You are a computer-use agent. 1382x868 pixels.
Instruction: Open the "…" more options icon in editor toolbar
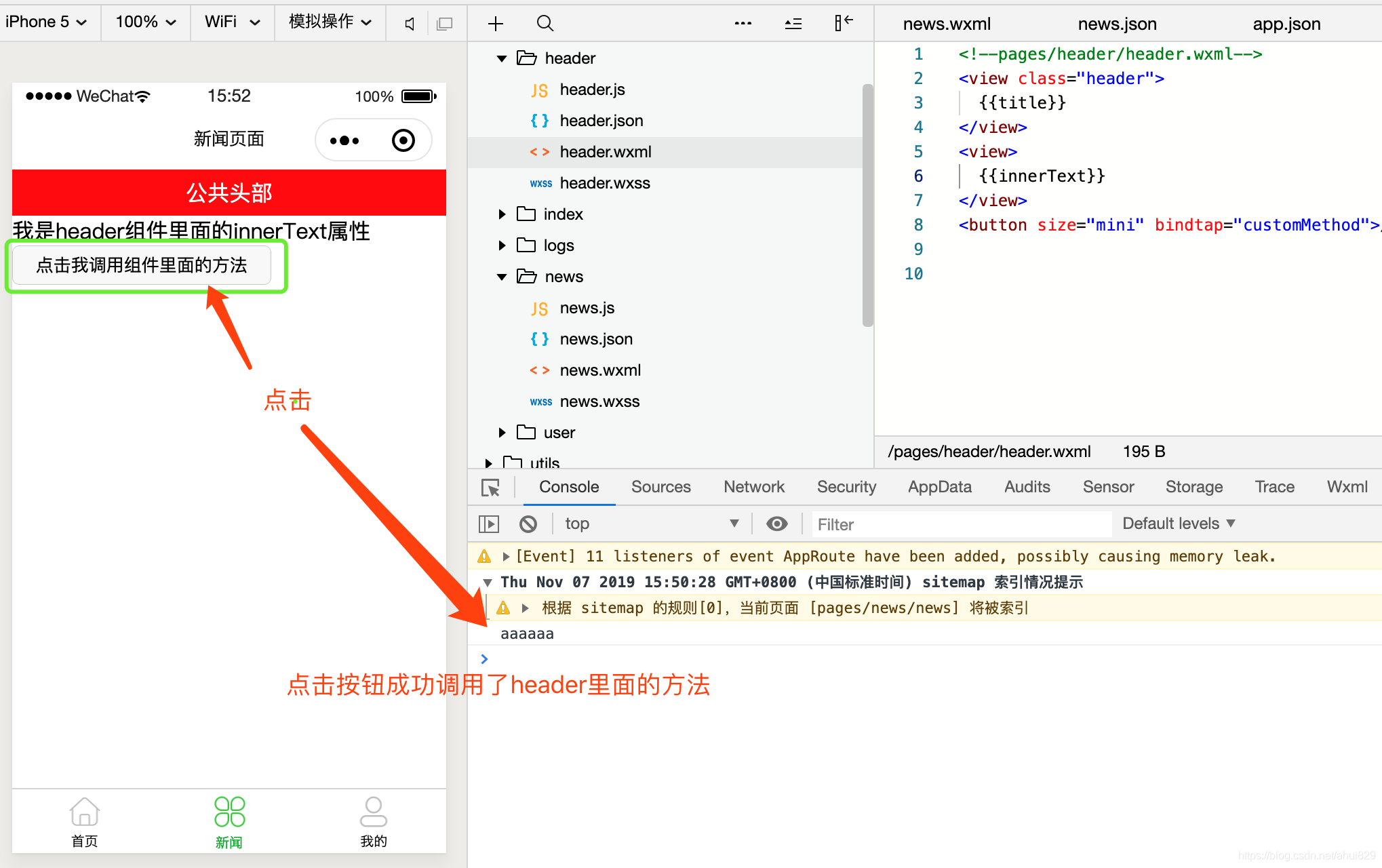pyautogui.click(x=743, y=23)
